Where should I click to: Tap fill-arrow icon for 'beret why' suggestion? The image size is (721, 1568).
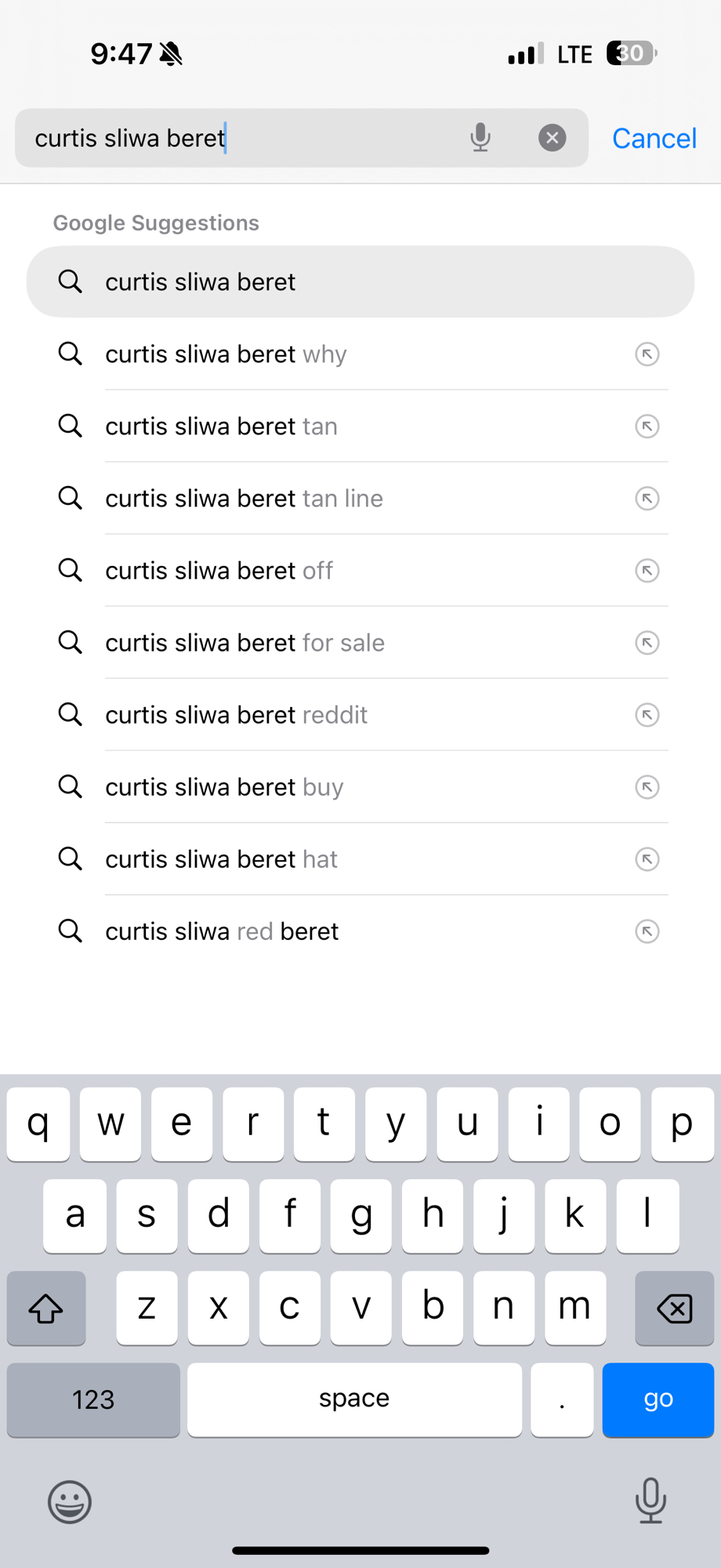647,354
